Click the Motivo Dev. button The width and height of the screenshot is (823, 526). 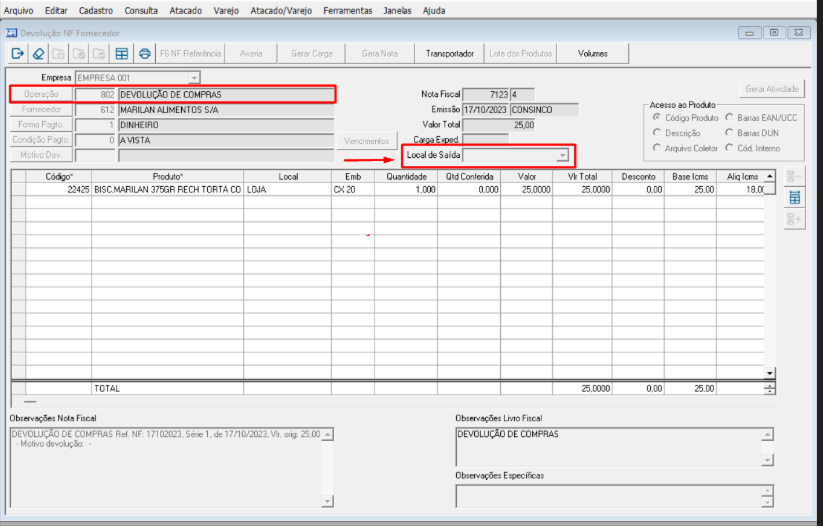[41, 155]
